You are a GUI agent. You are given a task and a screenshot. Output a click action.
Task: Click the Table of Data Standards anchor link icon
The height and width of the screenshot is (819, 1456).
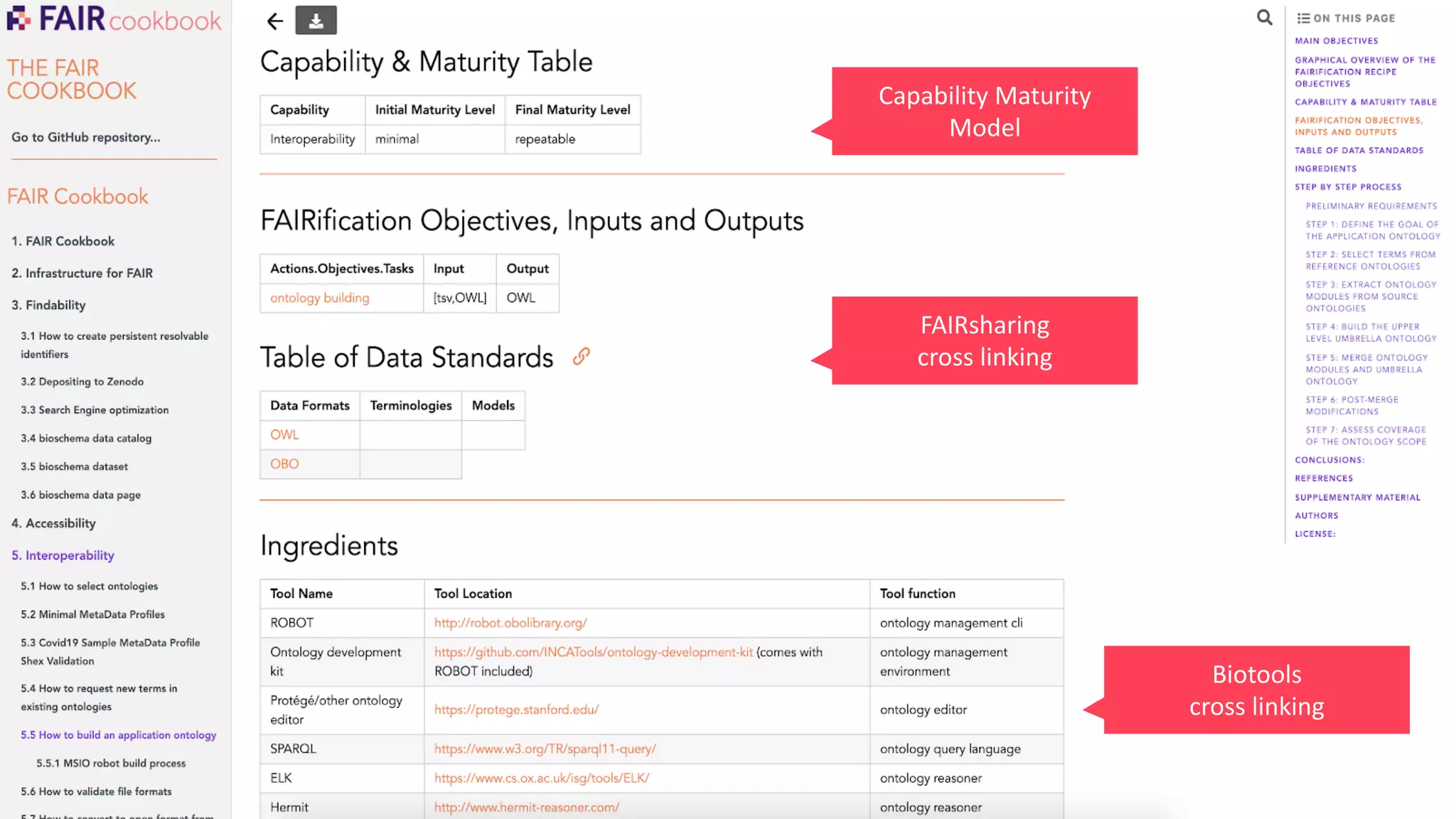coord(582,357)
